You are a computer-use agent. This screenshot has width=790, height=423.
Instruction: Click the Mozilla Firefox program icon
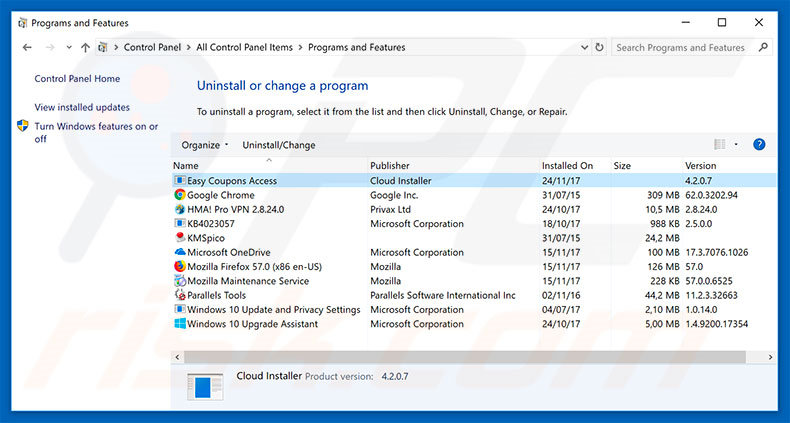coord(180,267)
